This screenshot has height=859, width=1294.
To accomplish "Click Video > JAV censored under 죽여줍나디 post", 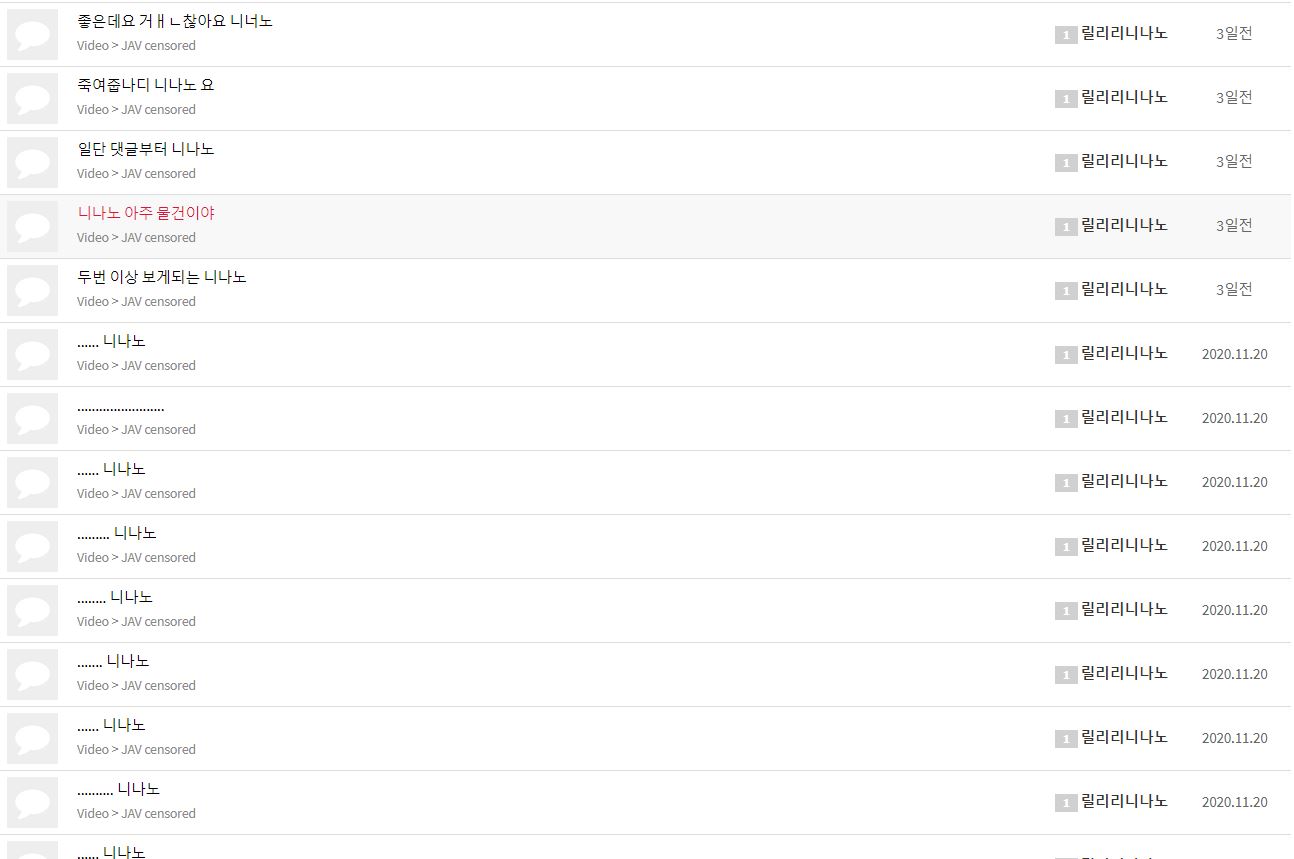I will click(x=136, y=110).
